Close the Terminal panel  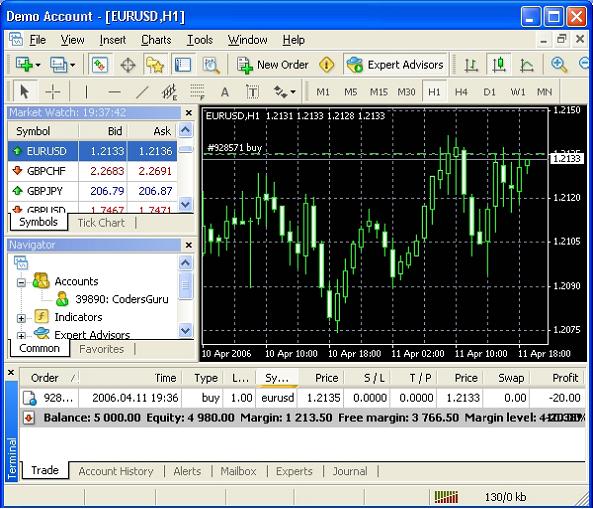coord(11,372)
